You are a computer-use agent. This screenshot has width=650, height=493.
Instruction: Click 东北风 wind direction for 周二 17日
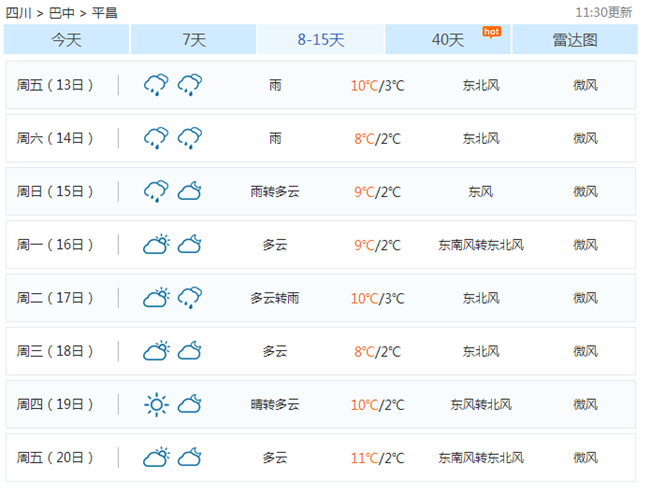(x=481, y=298)
